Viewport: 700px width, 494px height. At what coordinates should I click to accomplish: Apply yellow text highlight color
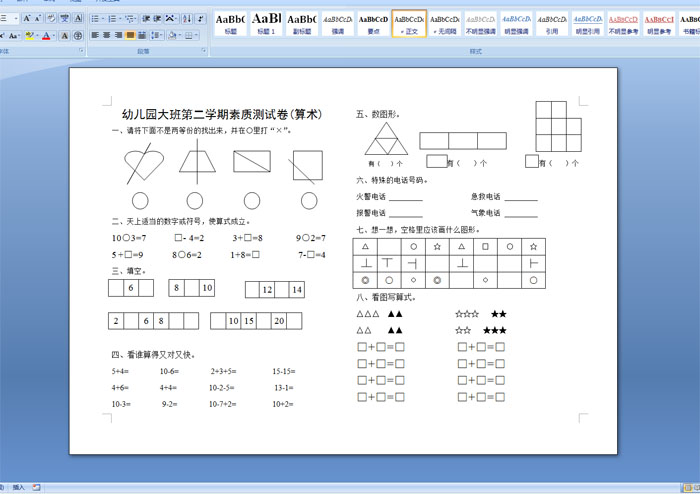point(29,35)
